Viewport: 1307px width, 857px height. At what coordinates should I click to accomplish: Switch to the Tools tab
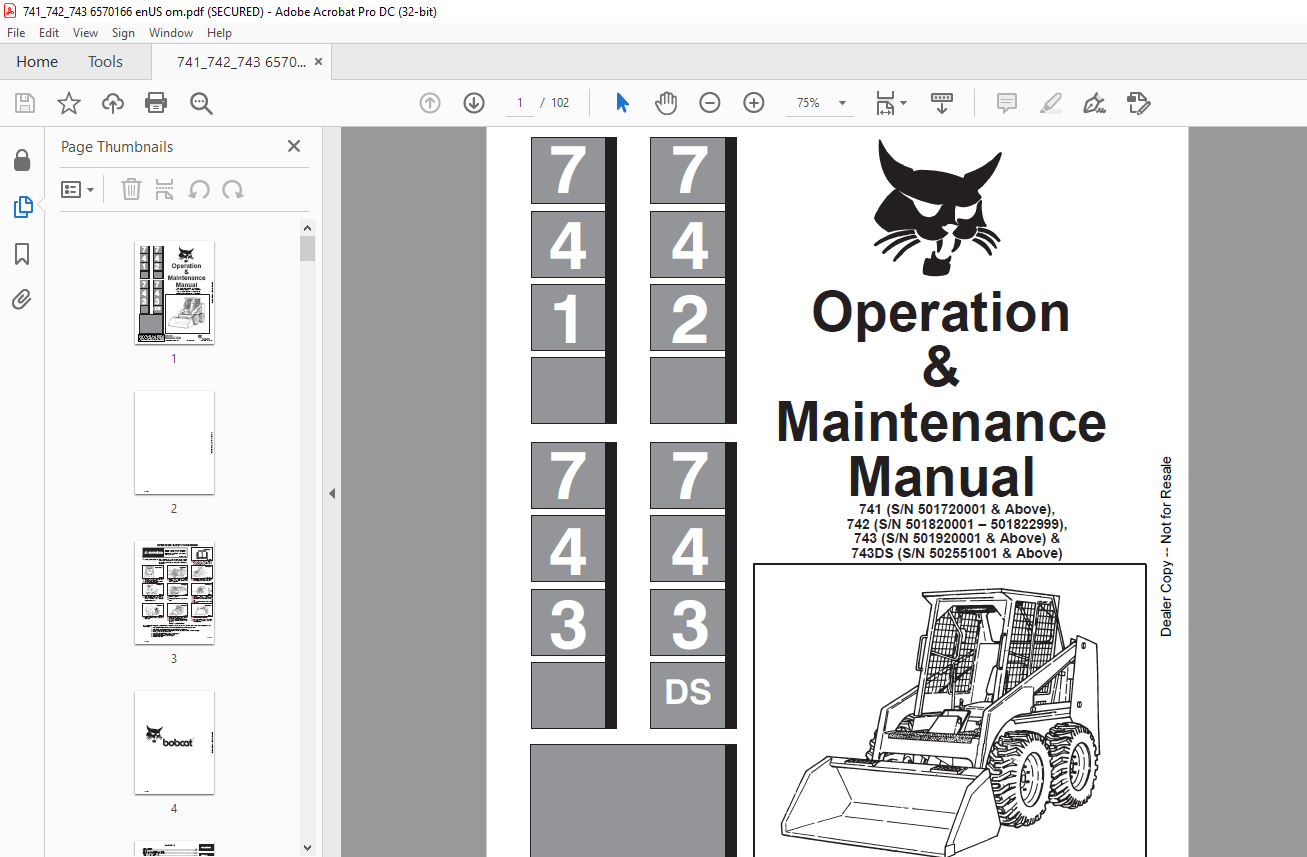point(105,62)
